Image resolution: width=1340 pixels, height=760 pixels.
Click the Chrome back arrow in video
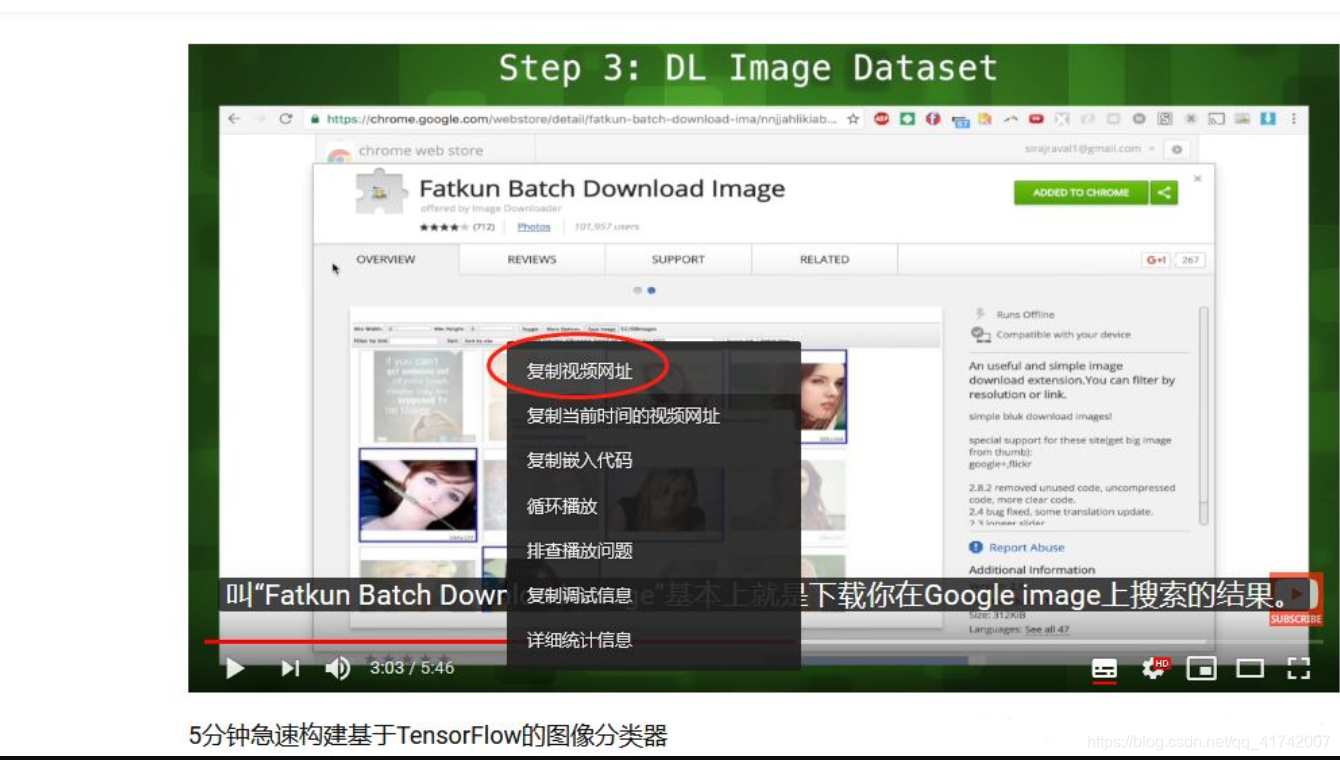(x=234, y=118)
